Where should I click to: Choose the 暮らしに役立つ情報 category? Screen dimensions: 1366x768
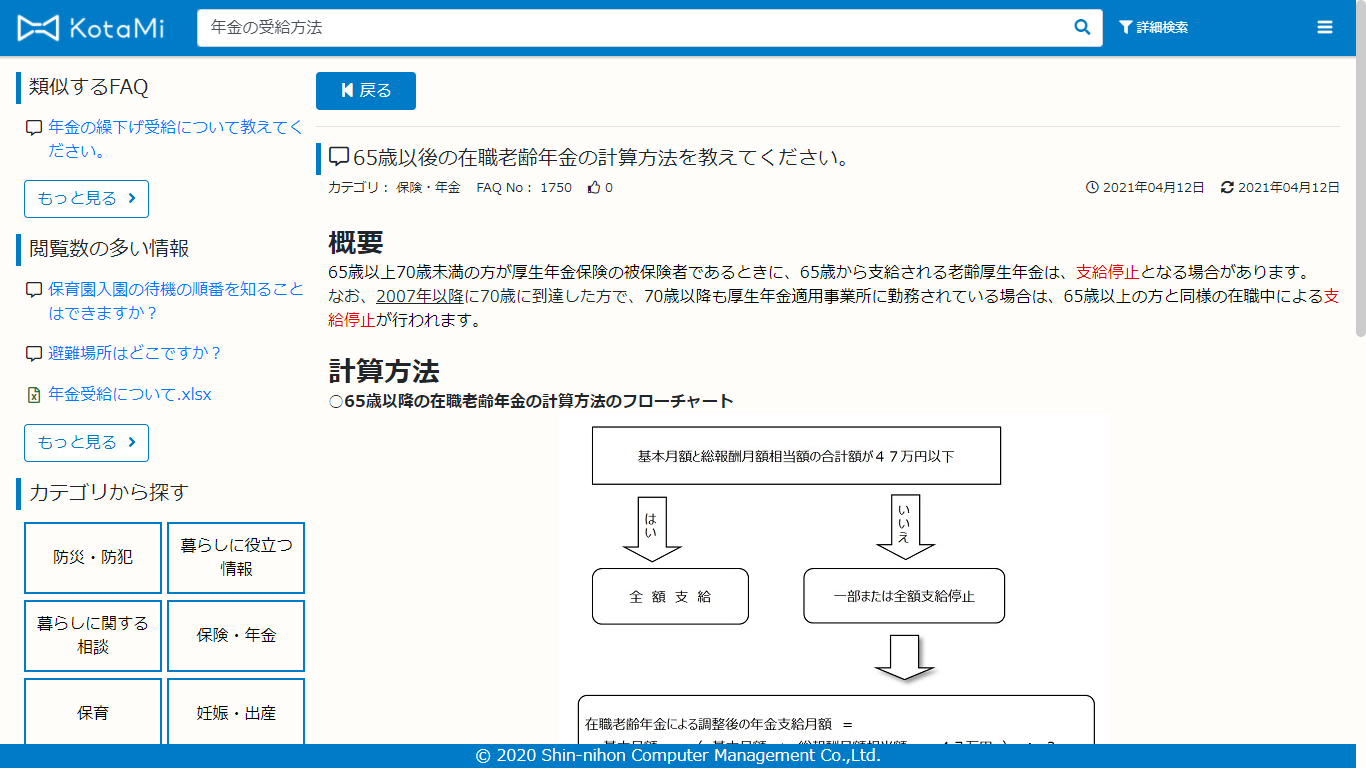pyautogui.click(x=236, y=558)
